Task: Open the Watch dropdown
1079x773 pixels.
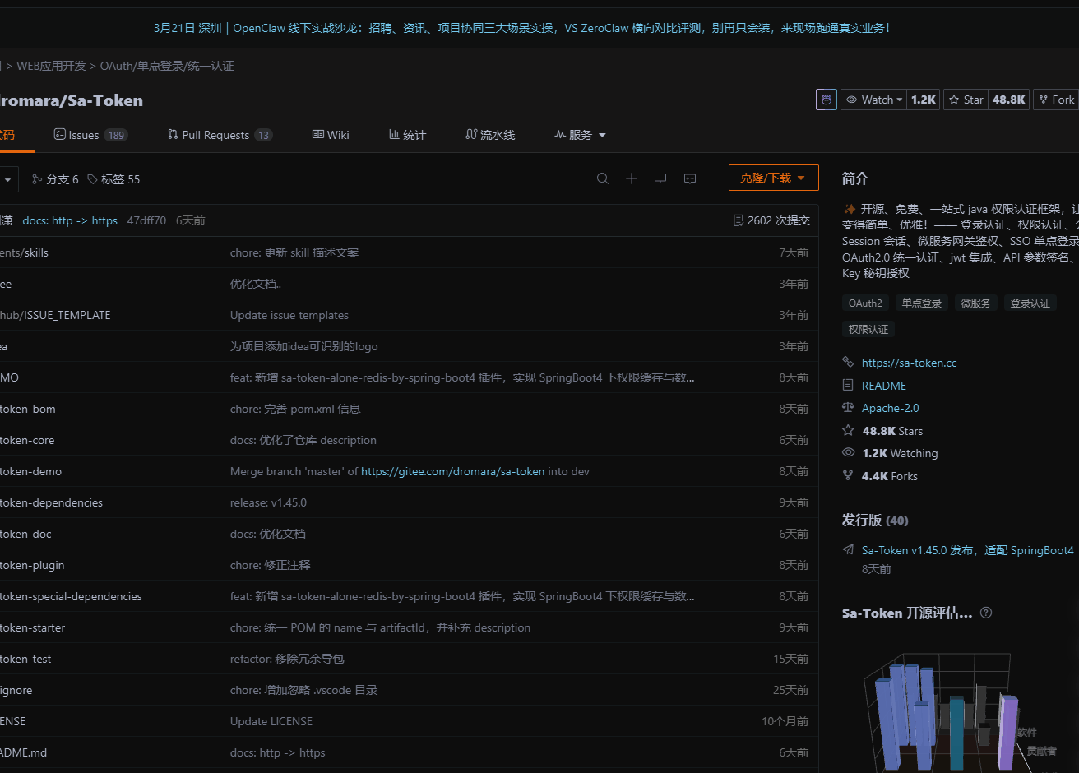Action: 874,100
